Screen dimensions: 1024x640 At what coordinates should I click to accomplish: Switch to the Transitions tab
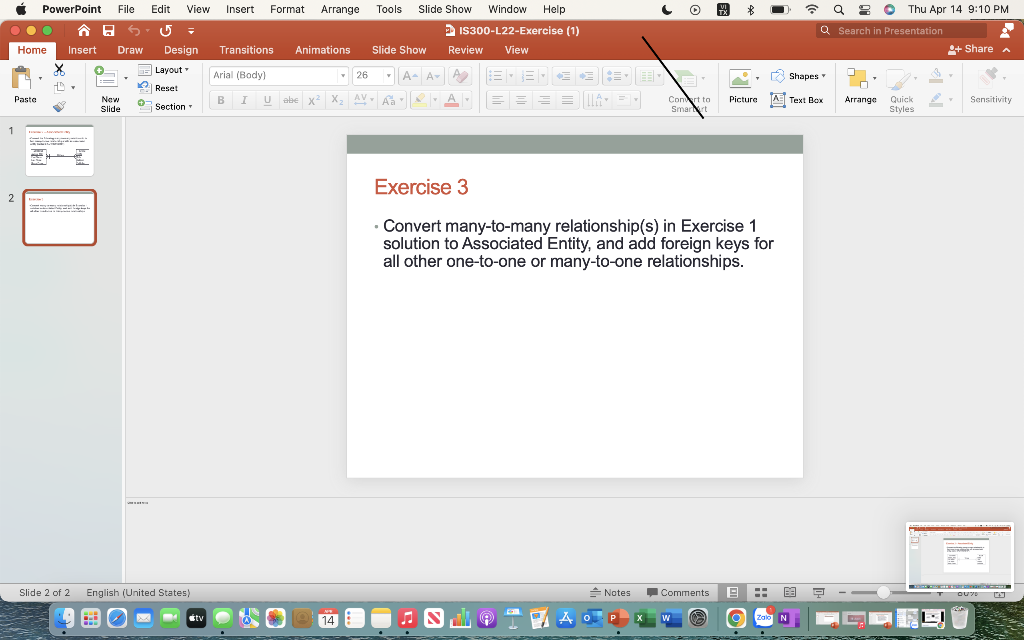(x=246, y=49)
